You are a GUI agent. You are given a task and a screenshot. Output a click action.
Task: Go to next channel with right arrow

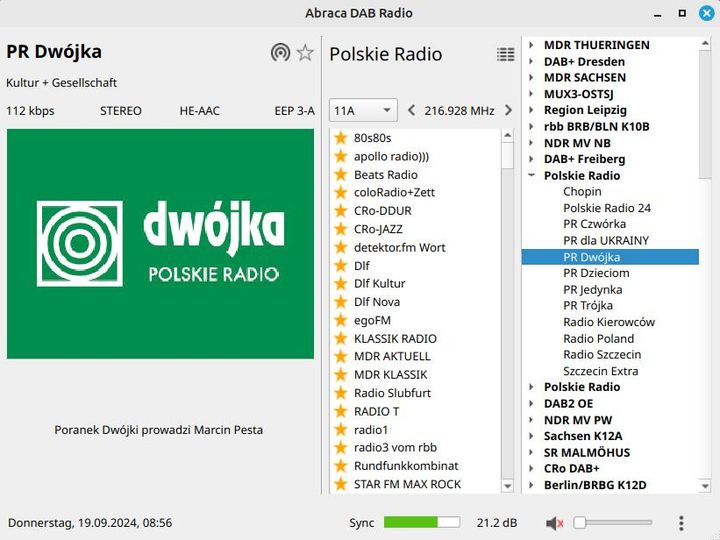click(508, 110)
